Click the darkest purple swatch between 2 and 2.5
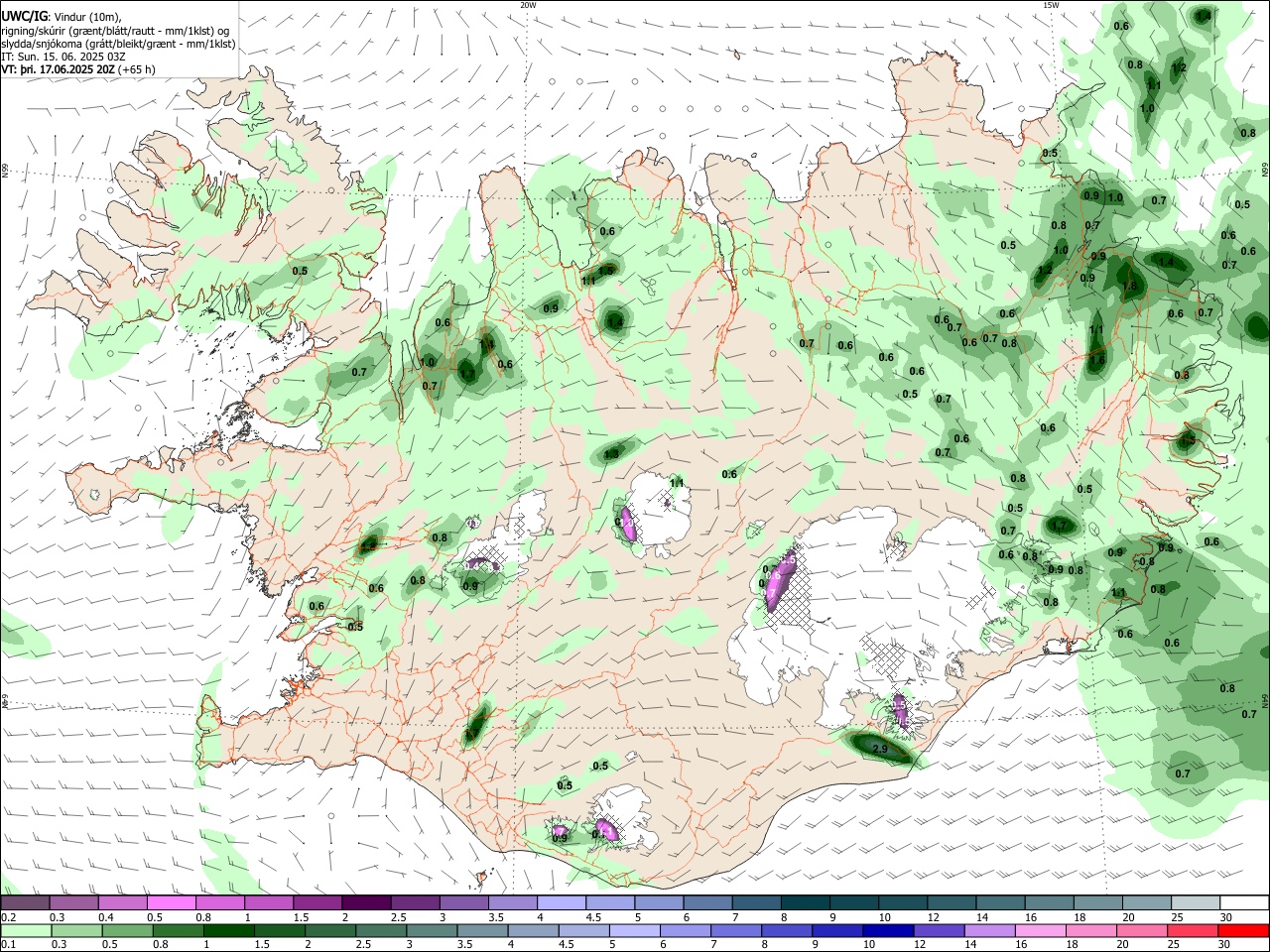 click(365, 902)
